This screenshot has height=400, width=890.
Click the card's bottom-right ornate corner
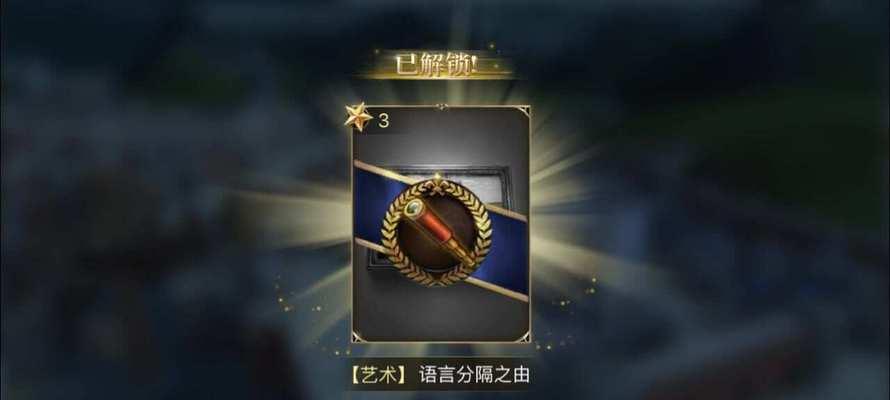coord(524,336)
